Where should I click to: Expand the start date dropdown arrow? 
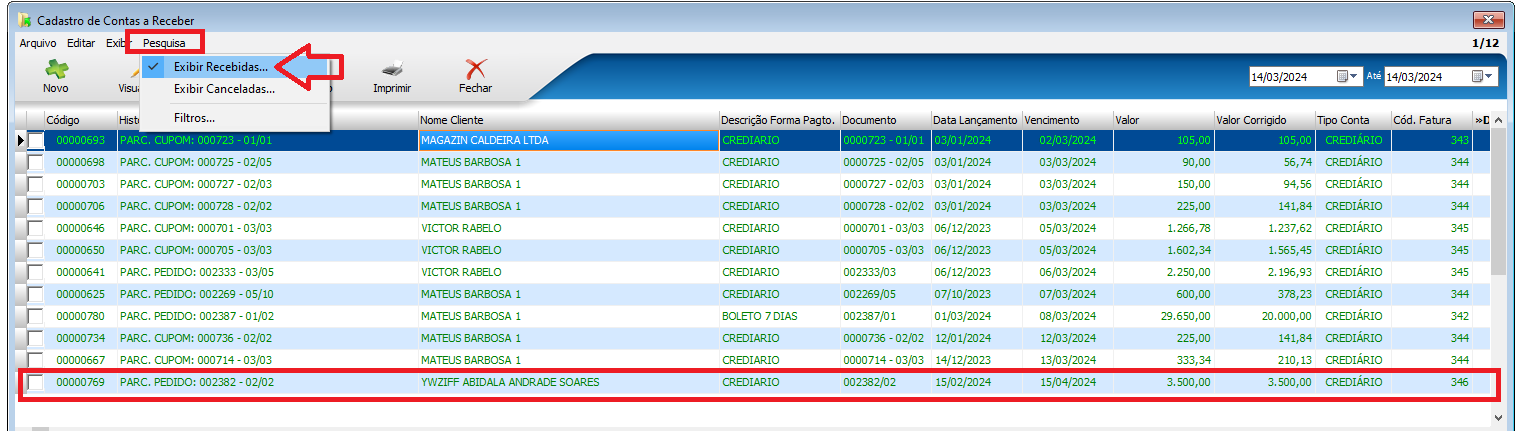point(1355,76)
